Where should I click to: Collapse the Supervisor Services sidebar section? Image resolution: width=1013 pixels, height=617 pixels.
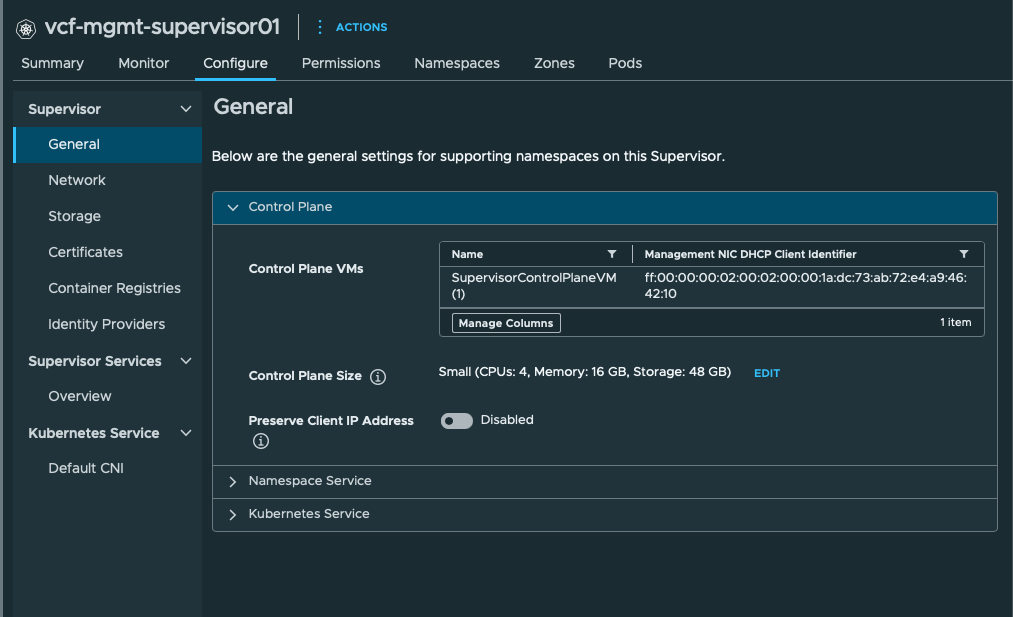tap(185, 361)
